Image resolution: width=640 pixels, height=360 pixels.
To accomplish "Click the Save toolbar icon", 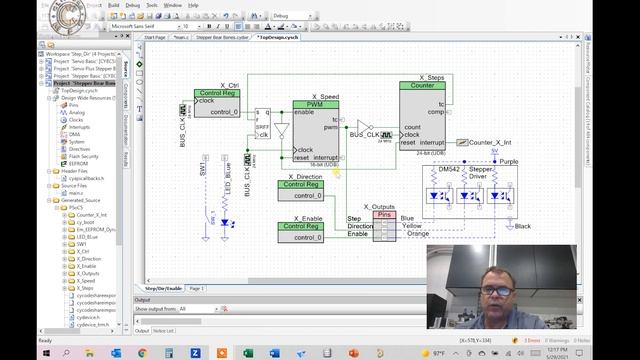I will coord(149,16).
